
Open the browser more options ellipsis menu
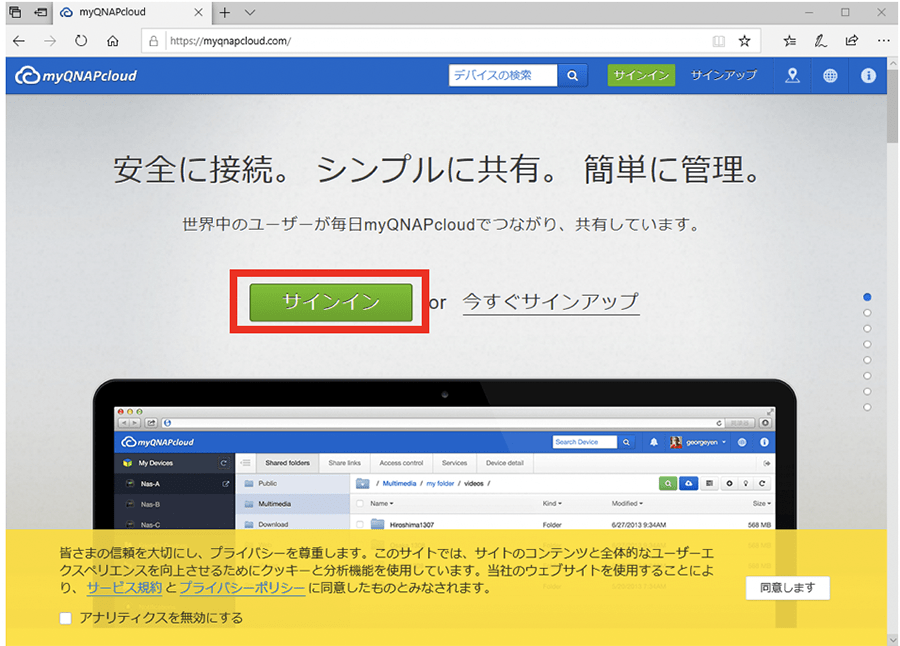pos(883,41)
